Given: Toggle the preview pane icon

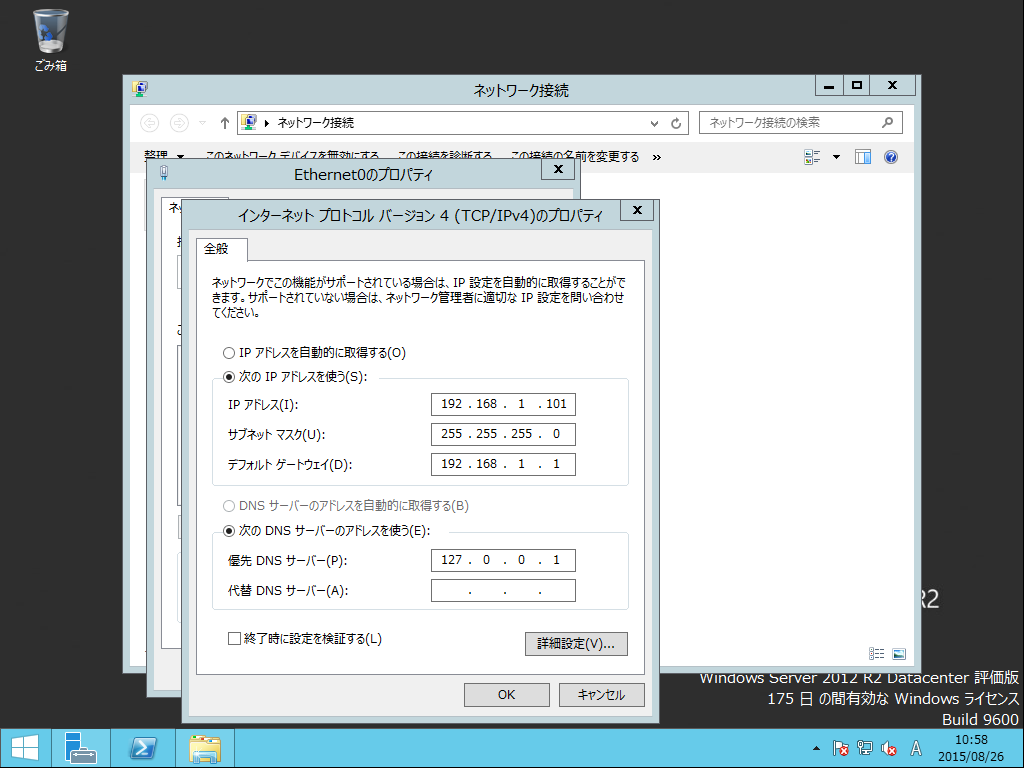Looking at the screenshot, I should pos(863,157).
